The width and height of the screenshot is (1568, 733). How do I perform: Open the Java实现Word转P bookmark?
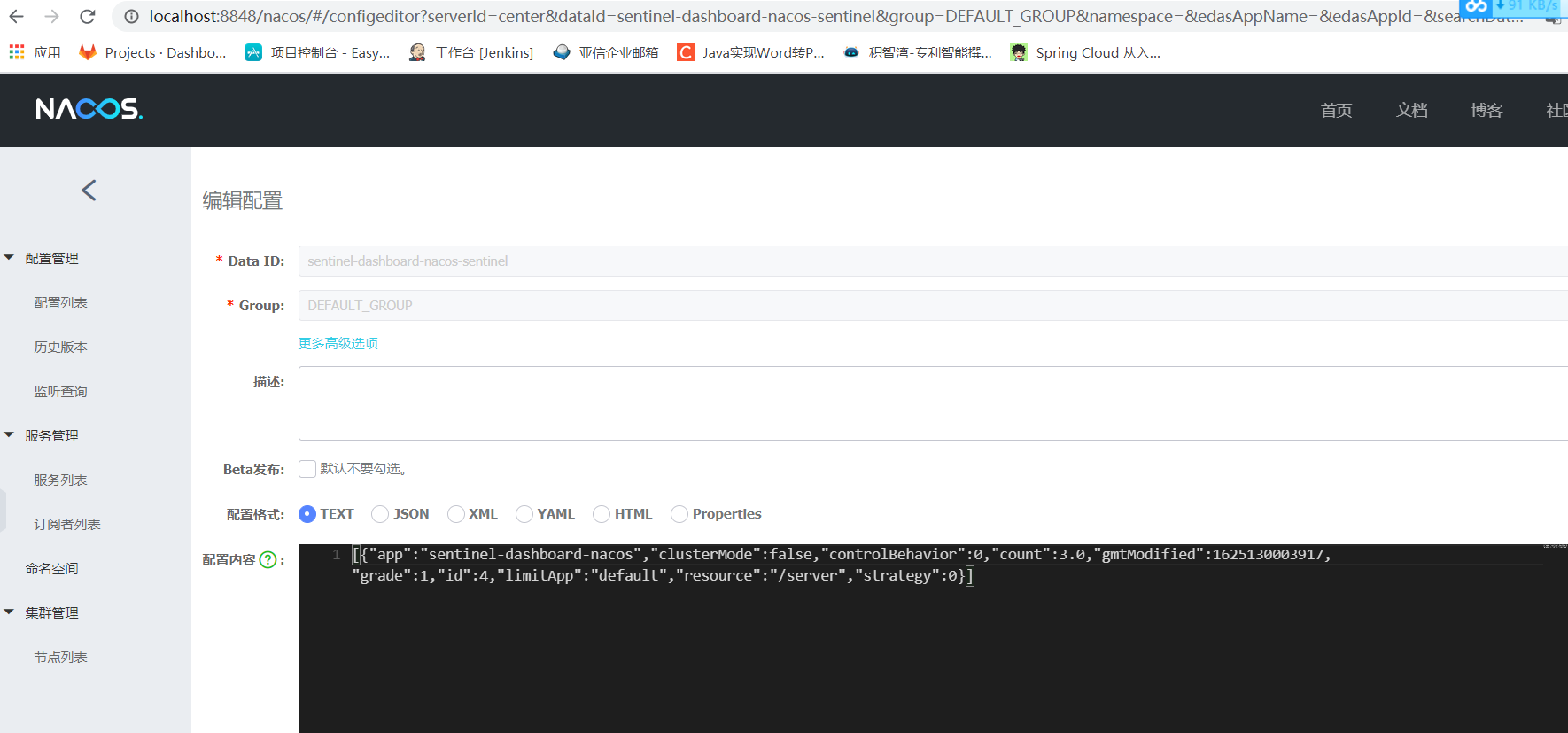pos(750,52)
